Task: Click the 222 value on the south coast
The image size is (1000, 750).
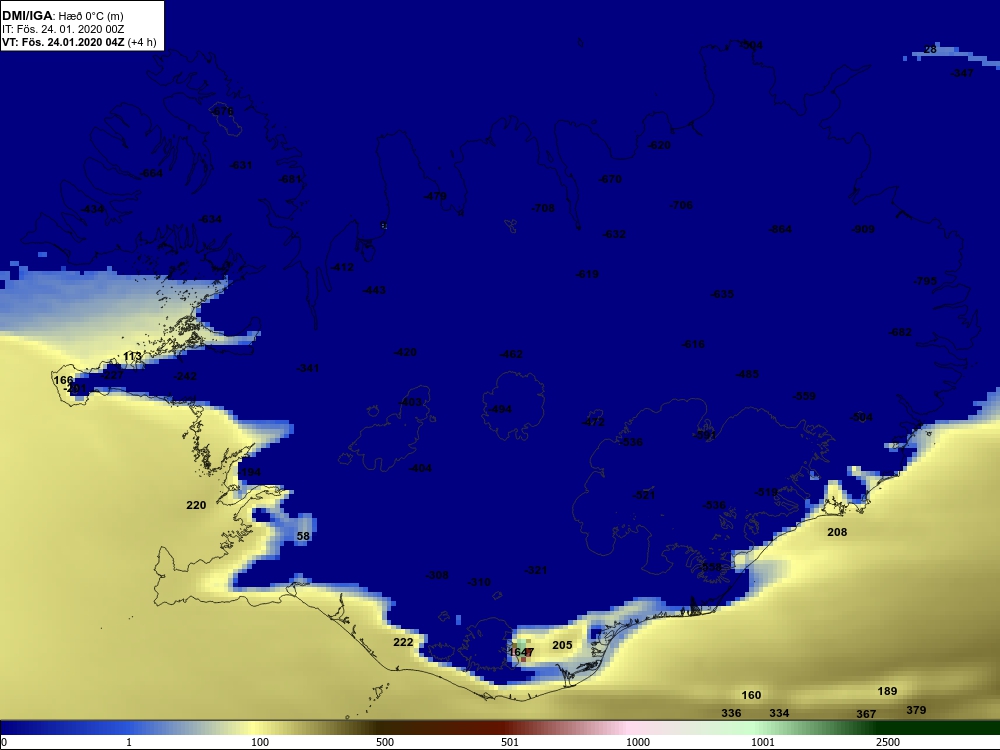Action: [403, 642]
